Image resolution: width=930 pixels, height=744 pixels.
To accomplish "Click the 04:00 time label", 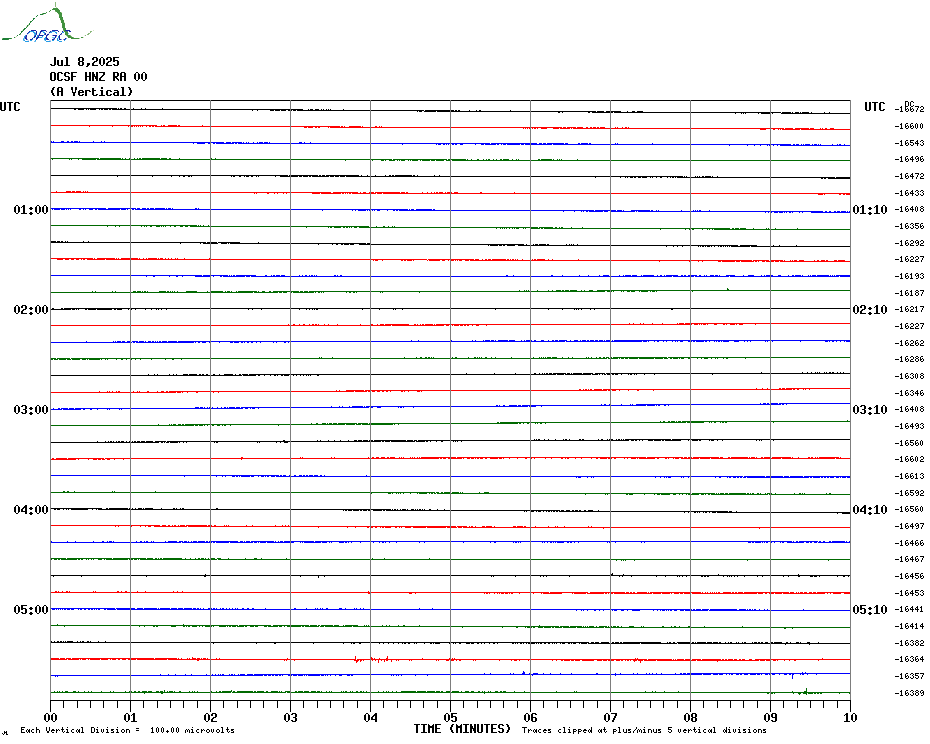I will 31,510.
